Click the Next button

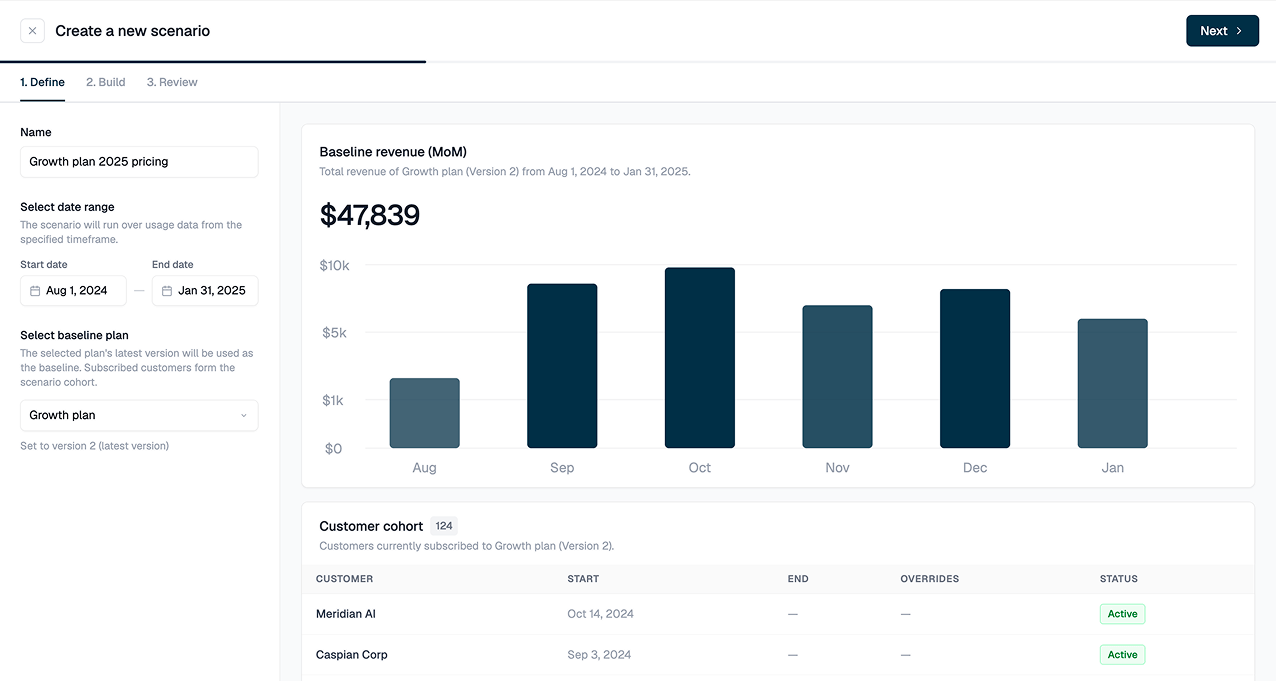point(1222,31)
